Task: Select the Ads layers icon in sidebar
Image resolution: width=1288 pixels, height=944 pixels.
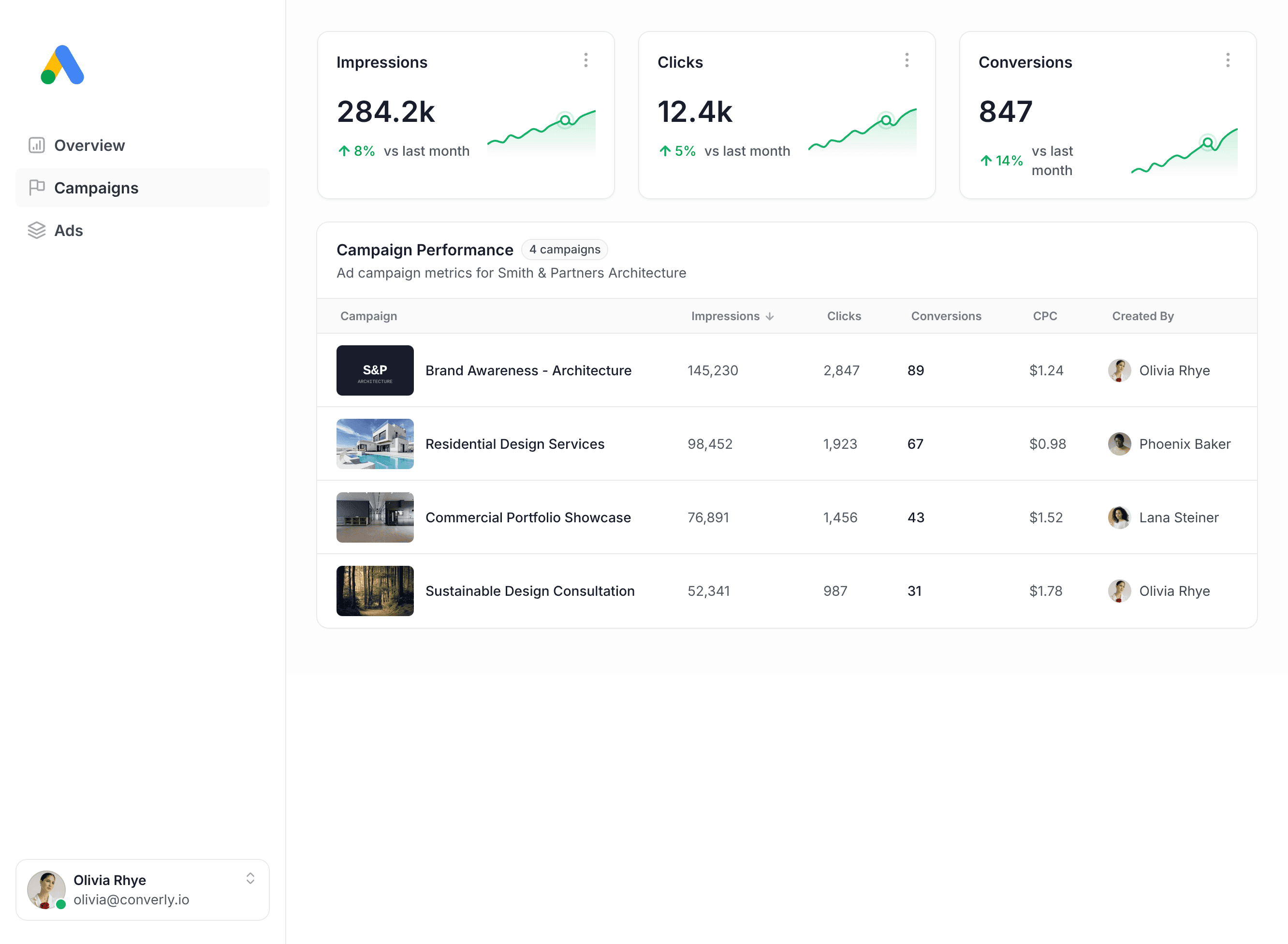Action: pos(37,230)
